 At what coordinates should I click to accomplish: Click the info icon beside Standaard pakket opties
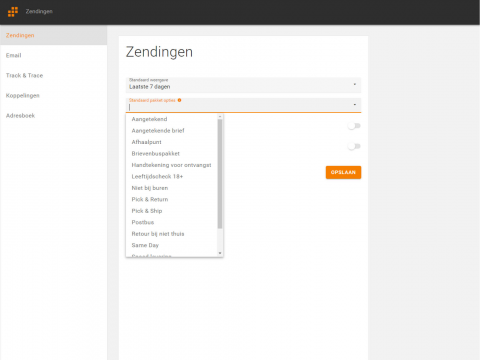179,100
